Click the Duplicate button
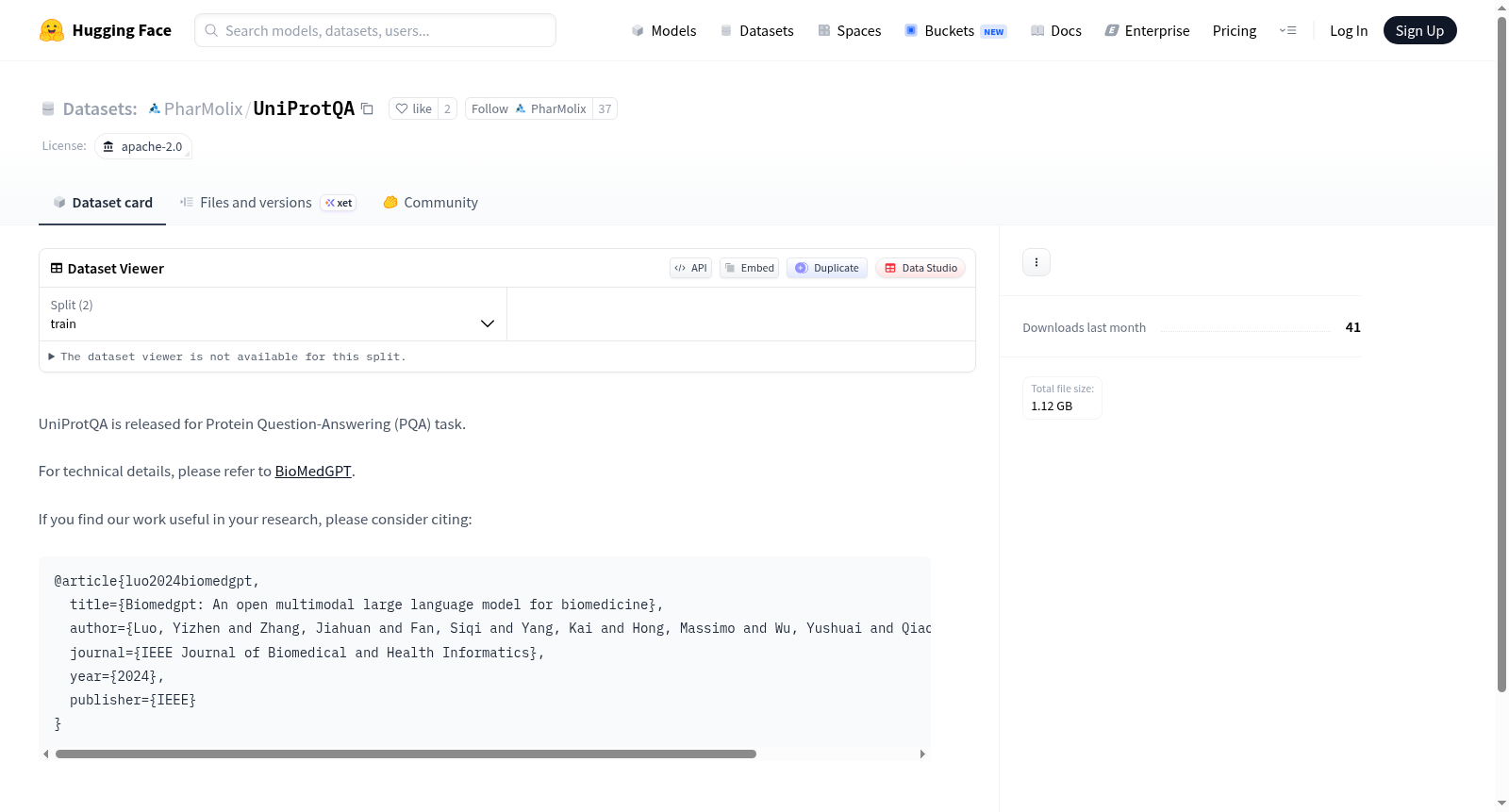Viewport: 1509px width, 812px height. tap(827, 268)
